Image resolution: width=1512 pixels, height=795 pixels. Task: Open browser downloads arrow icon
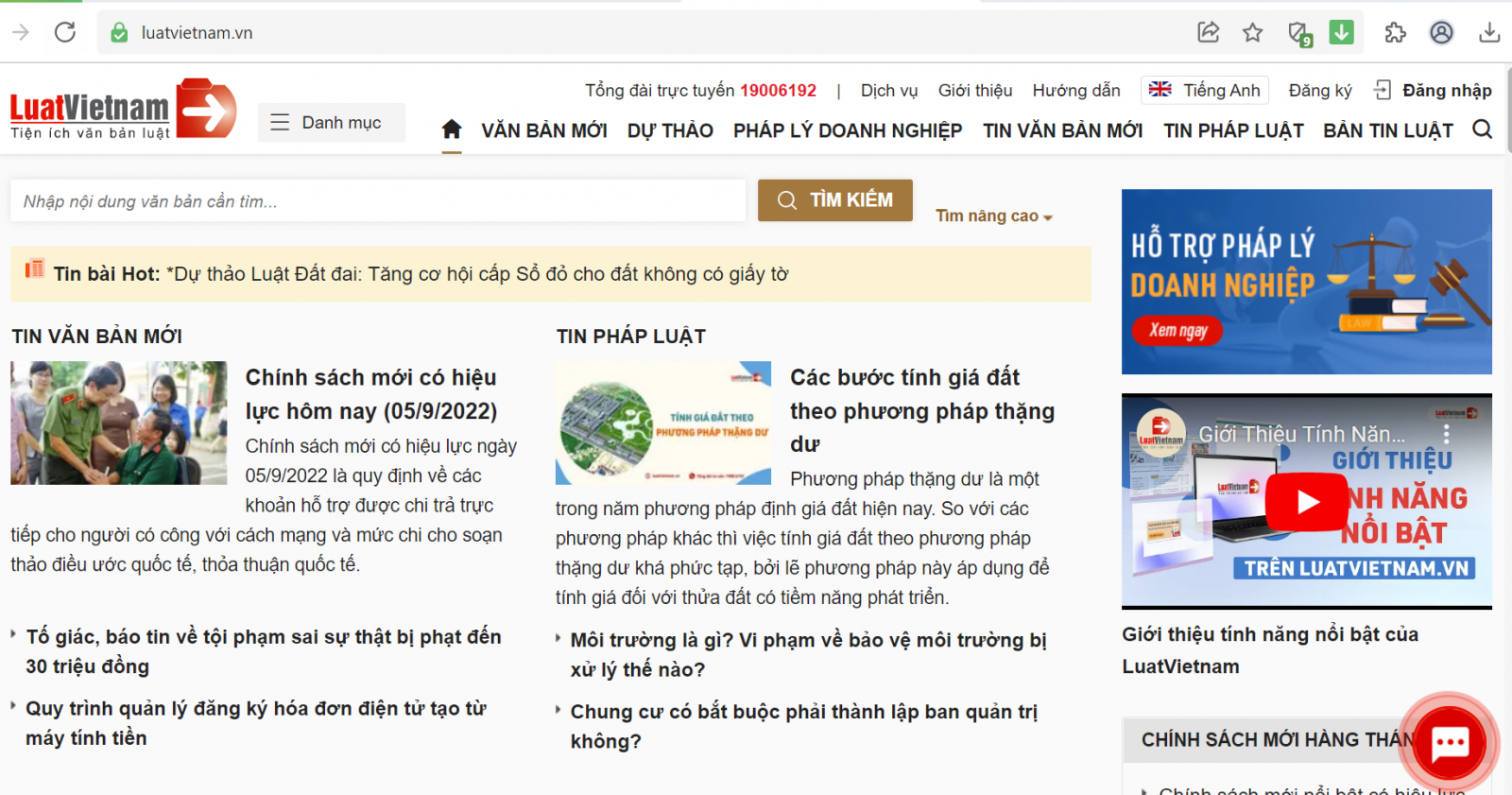click(x=1489, y=33)
